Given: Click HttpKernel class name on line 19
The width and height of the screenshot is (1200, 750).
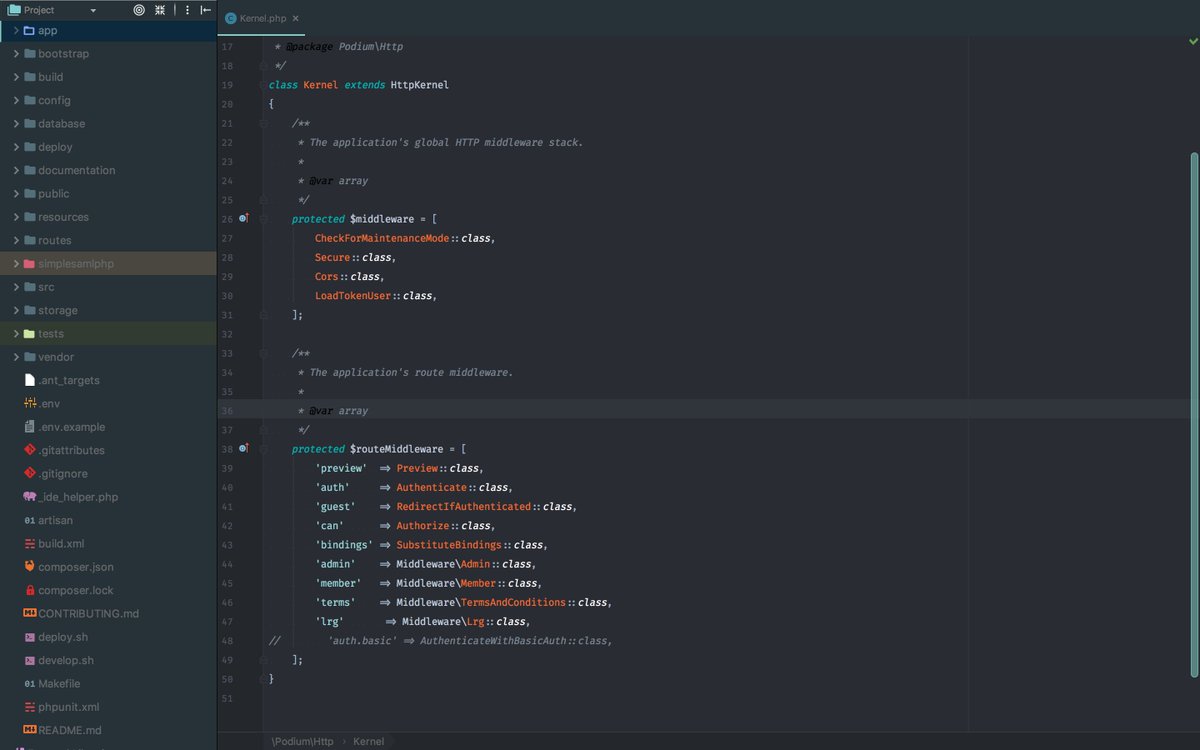Looking at the screenshot, I should coord(420,85).
